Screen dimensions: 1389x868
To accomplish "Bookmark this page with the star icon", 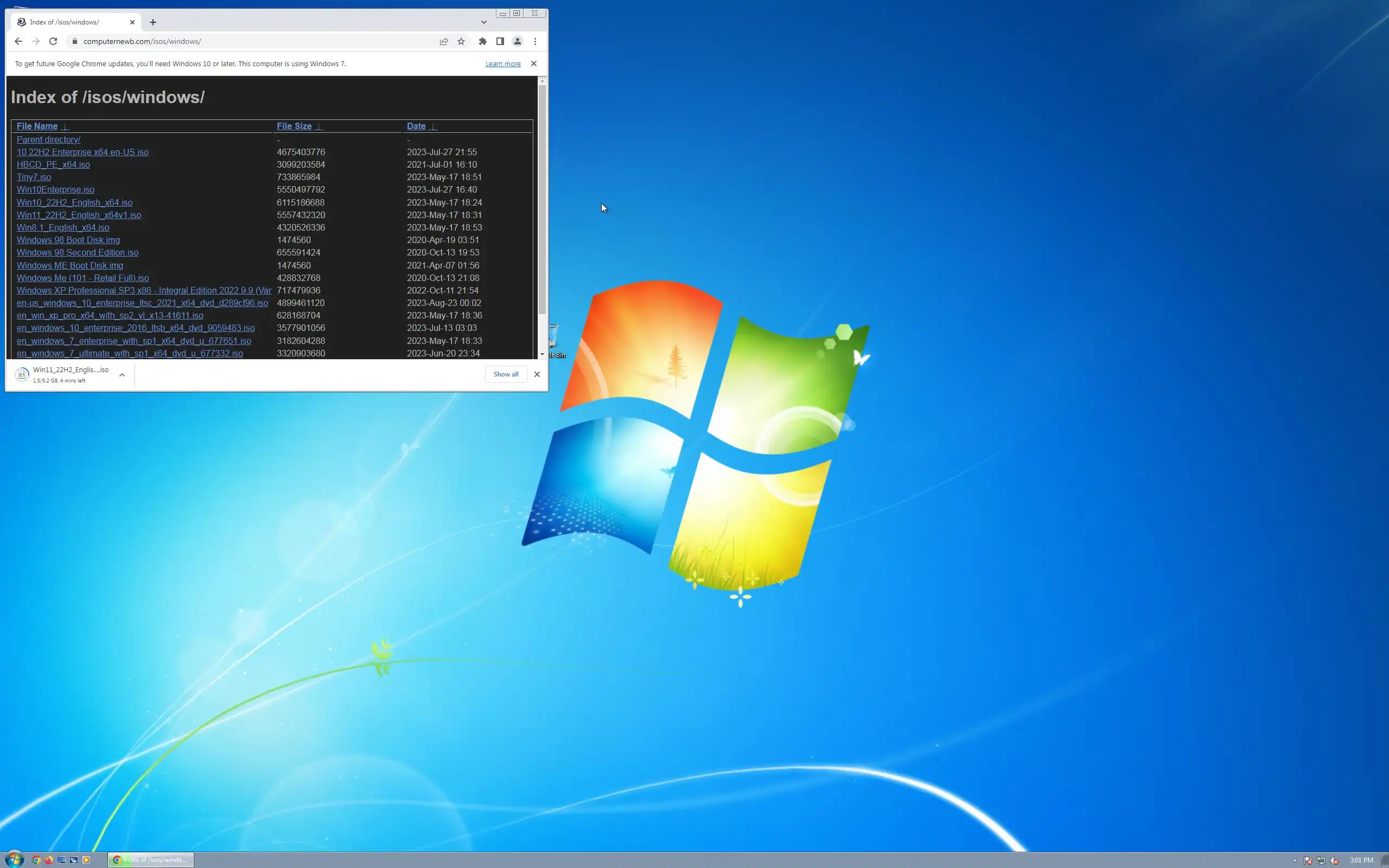I will click(x=461, y=41).
